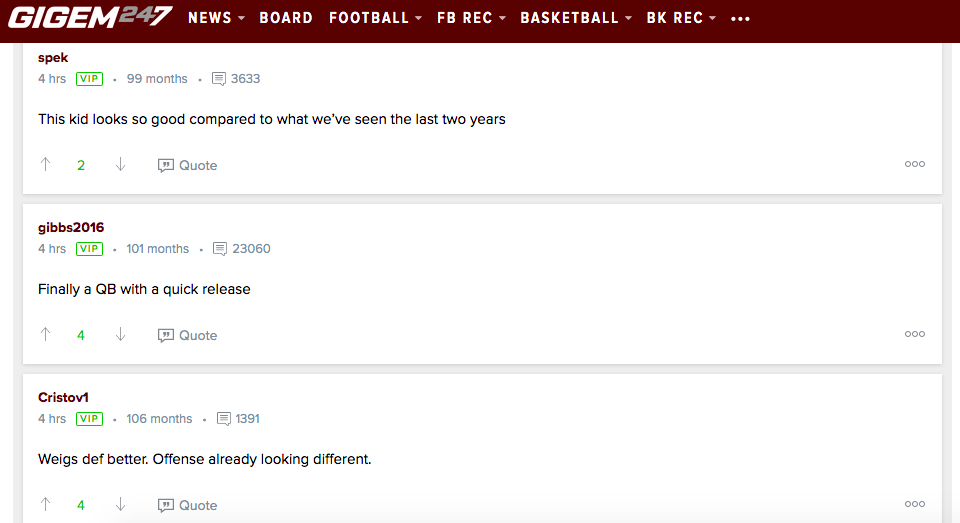
Task: Expand the FOOTBALL dropdown menu
Action: click(375, 18)
